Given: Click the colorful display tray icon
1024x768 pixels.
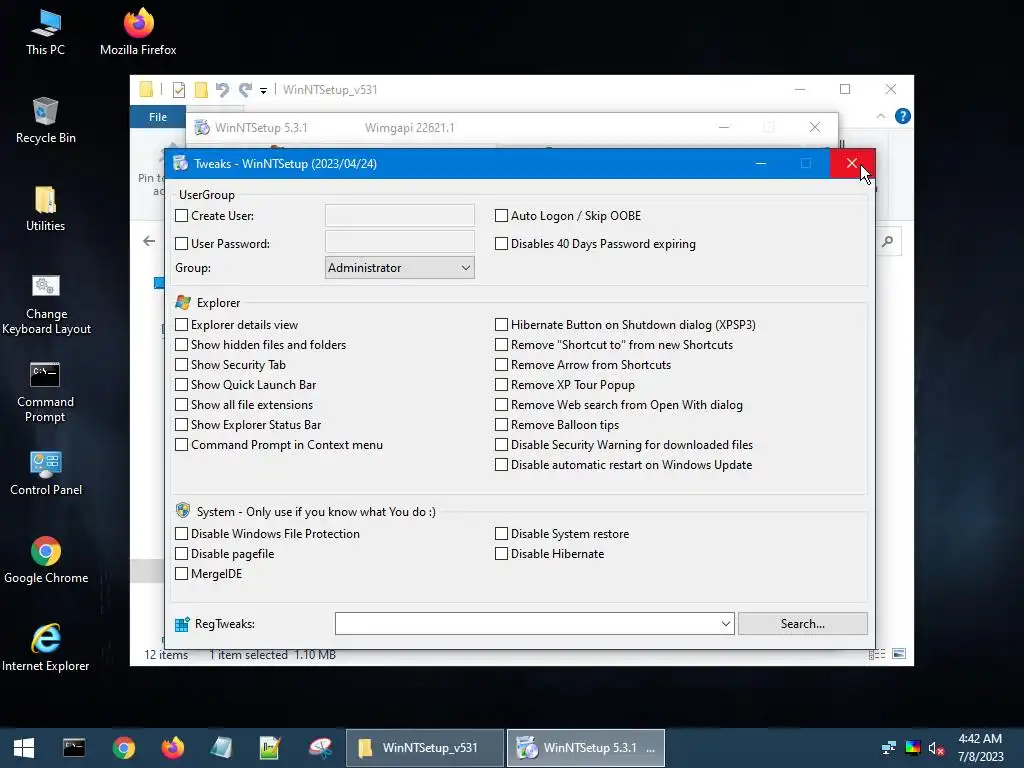Looking at the screenshot, I should (912, 748).
